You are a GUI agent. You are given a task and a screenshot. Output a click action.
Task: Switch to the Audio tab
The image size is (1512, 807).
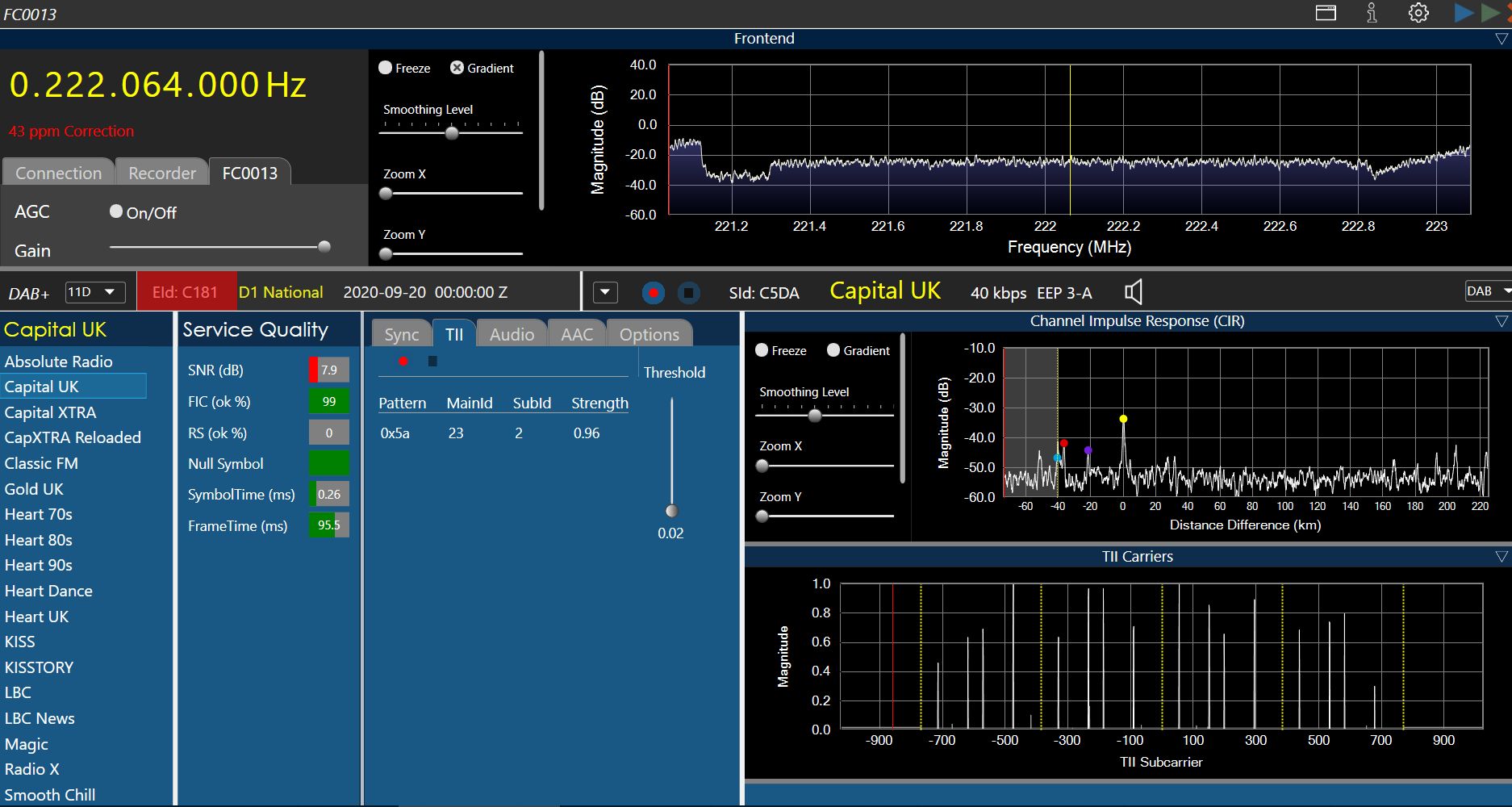pyautogui.click(x=512, y=334)
